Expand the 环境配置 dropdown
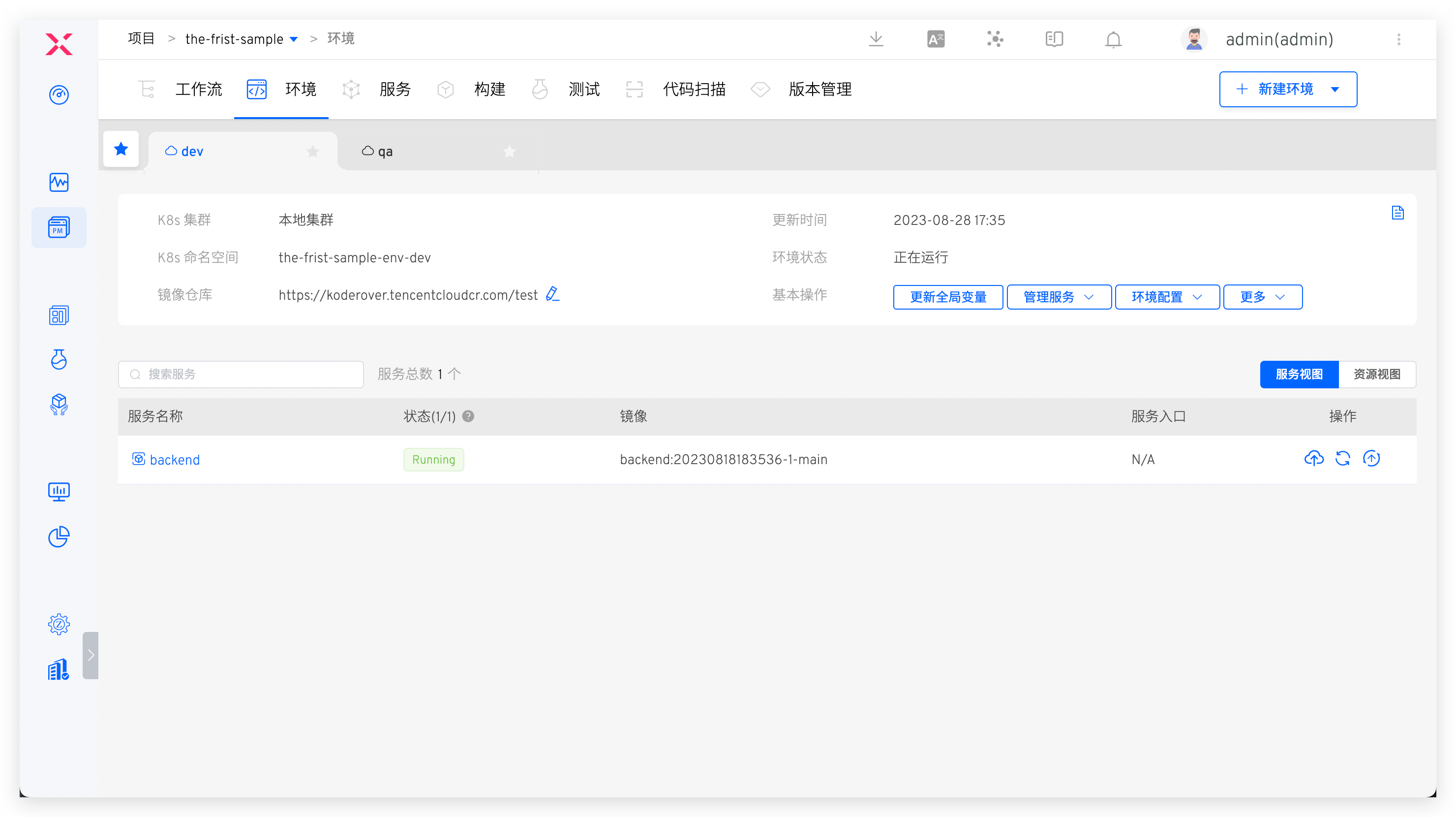Viewport: 1456px width, 817px height. [x=1167, y=297]
